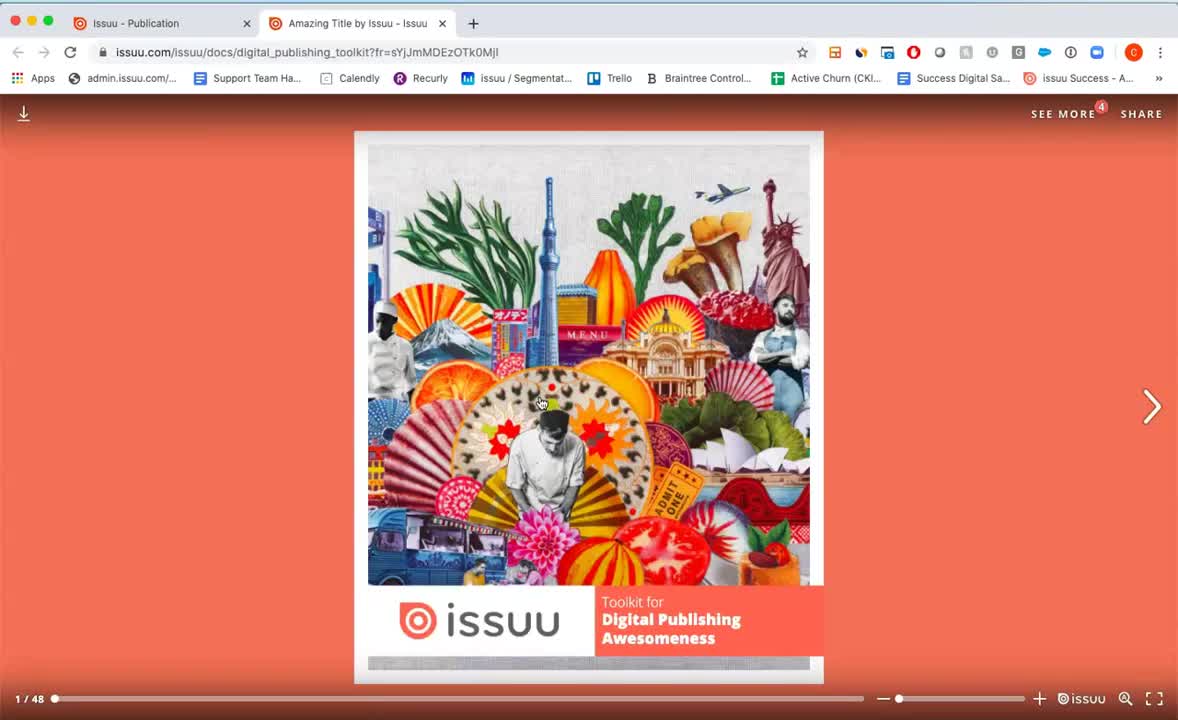Close the Issuu - Publication tab
This screenshot has height=720, width=1178.
click(x=246, y=23)
